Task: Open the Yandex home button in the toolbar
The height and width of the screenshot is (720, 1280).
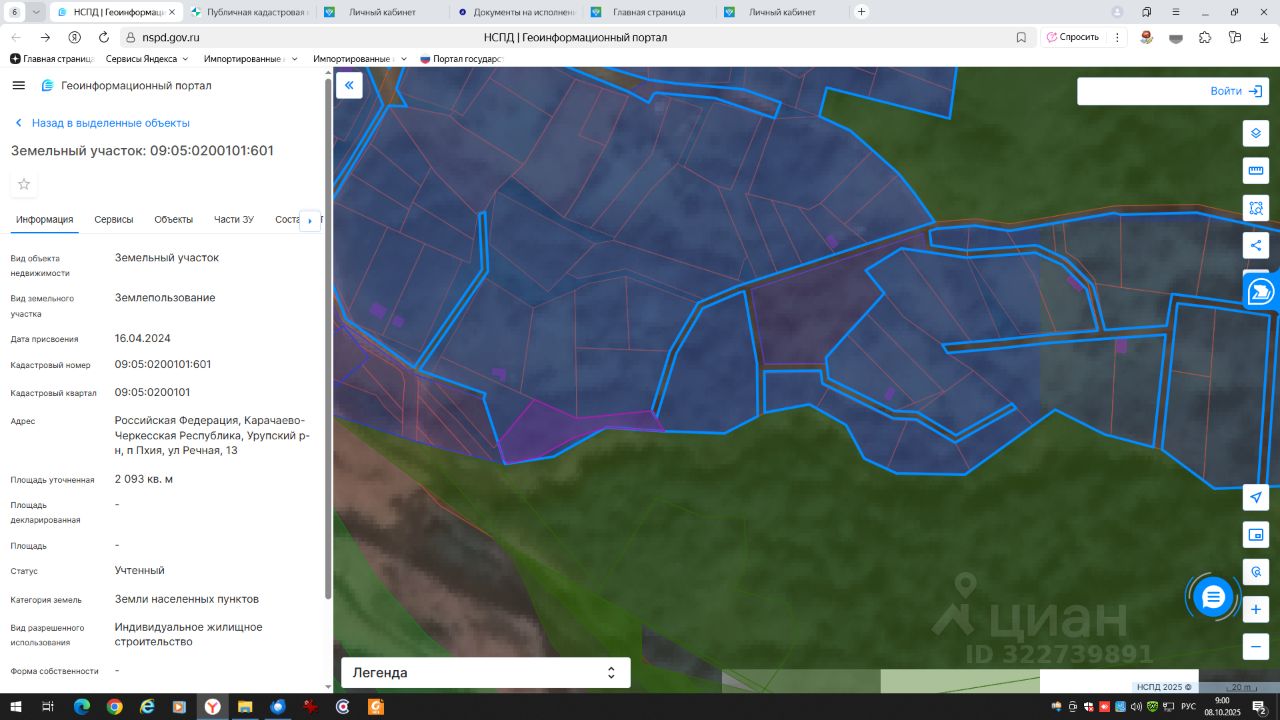Action: [x=74, y=37]
